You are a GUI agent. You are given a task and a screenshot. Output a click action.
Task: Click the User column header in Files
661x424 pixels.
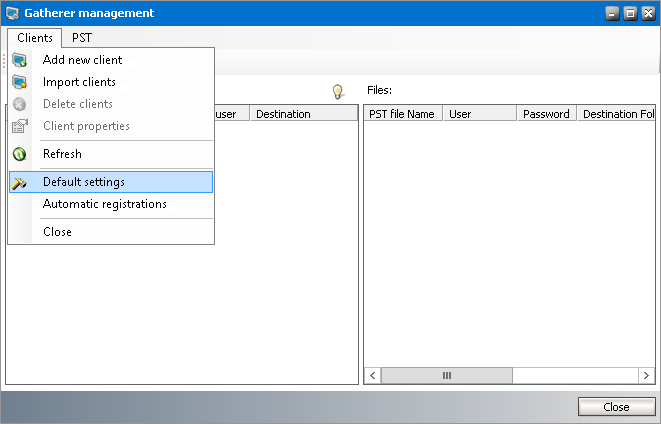480,114
